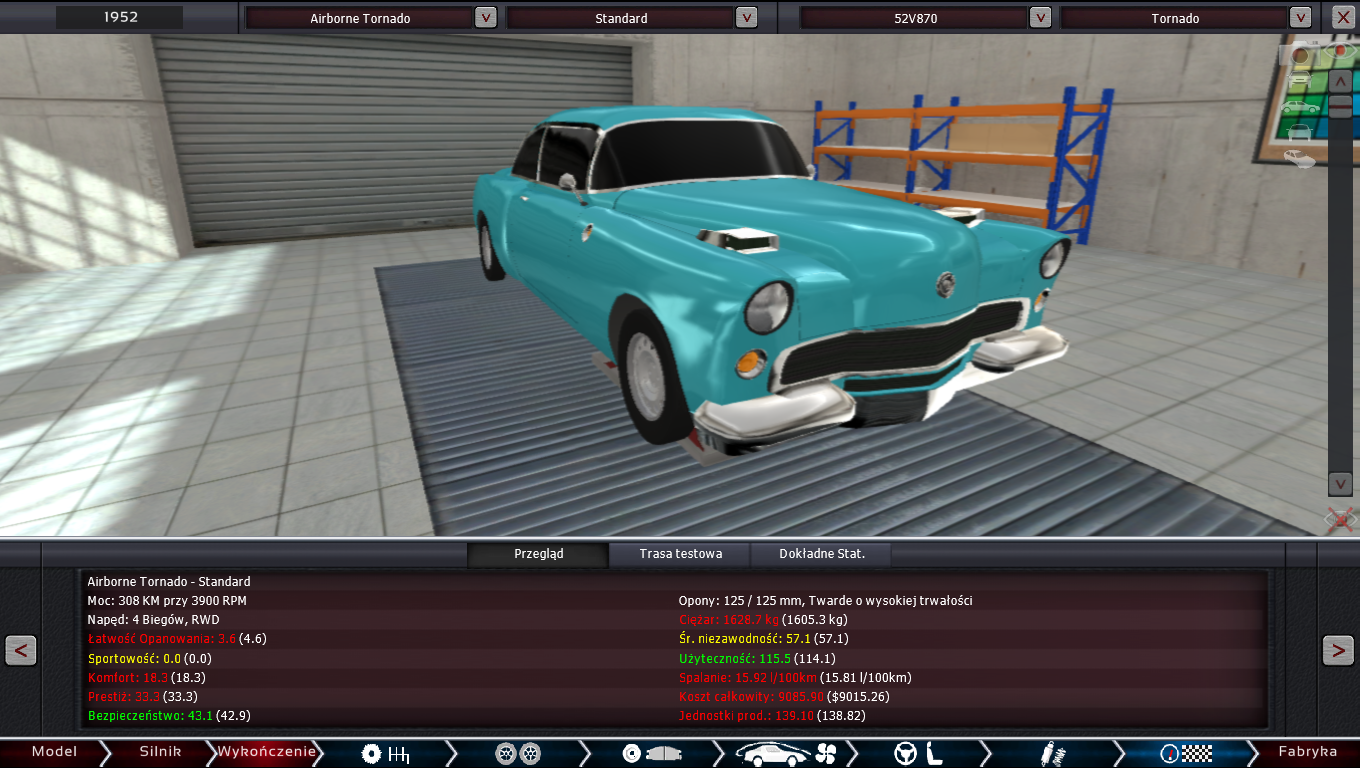The width and height of the screenshot is (1360, 768).
Task: Open the brakes section icon
Action: pyautogui.click(x=651, y=753)
